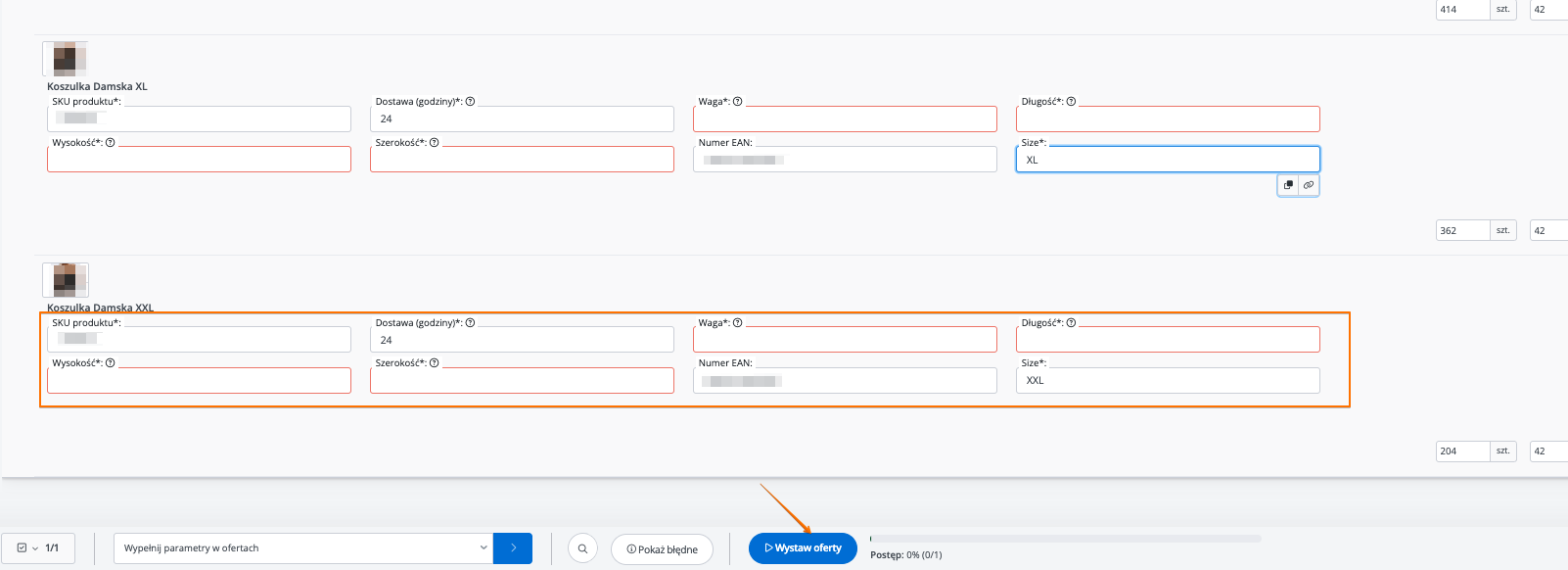1568x570 pixels.
Task: Click the link icon below XL Size field
Action: 1309,185
